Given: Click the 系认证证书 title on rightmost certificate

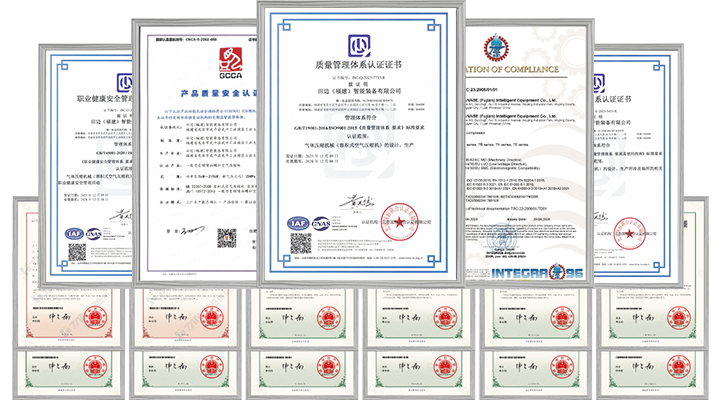Looking at the screenshot, I should [612, 99].
